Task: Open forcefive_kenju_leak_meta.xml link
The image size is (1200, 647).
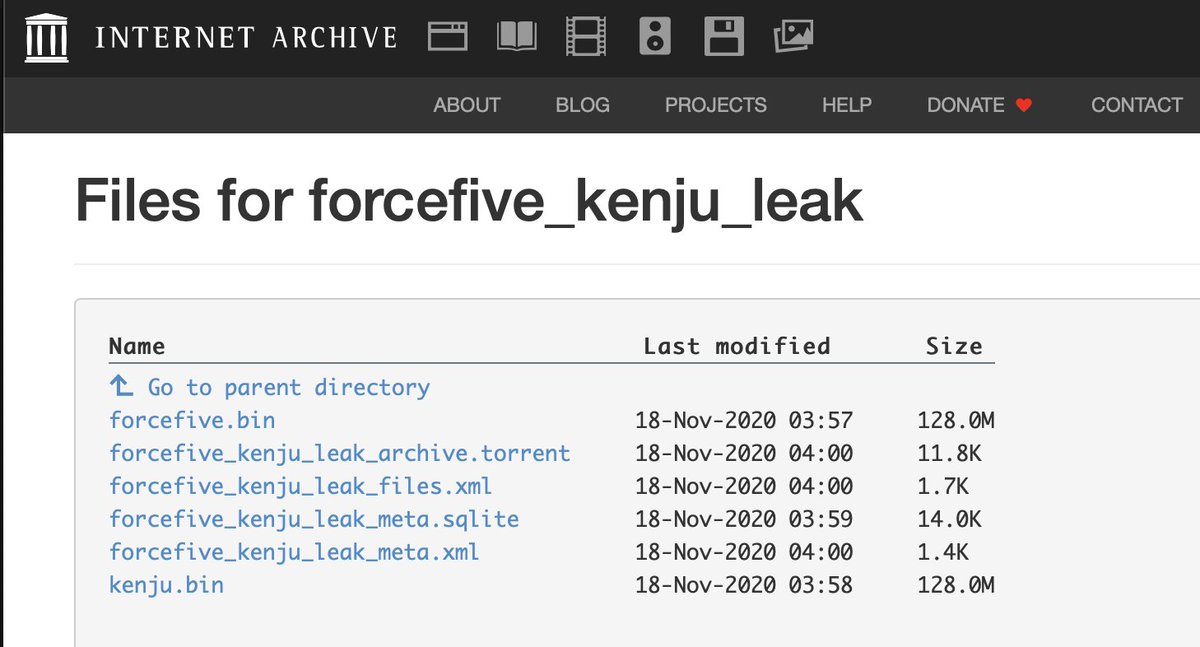Action: pos(294,552)
